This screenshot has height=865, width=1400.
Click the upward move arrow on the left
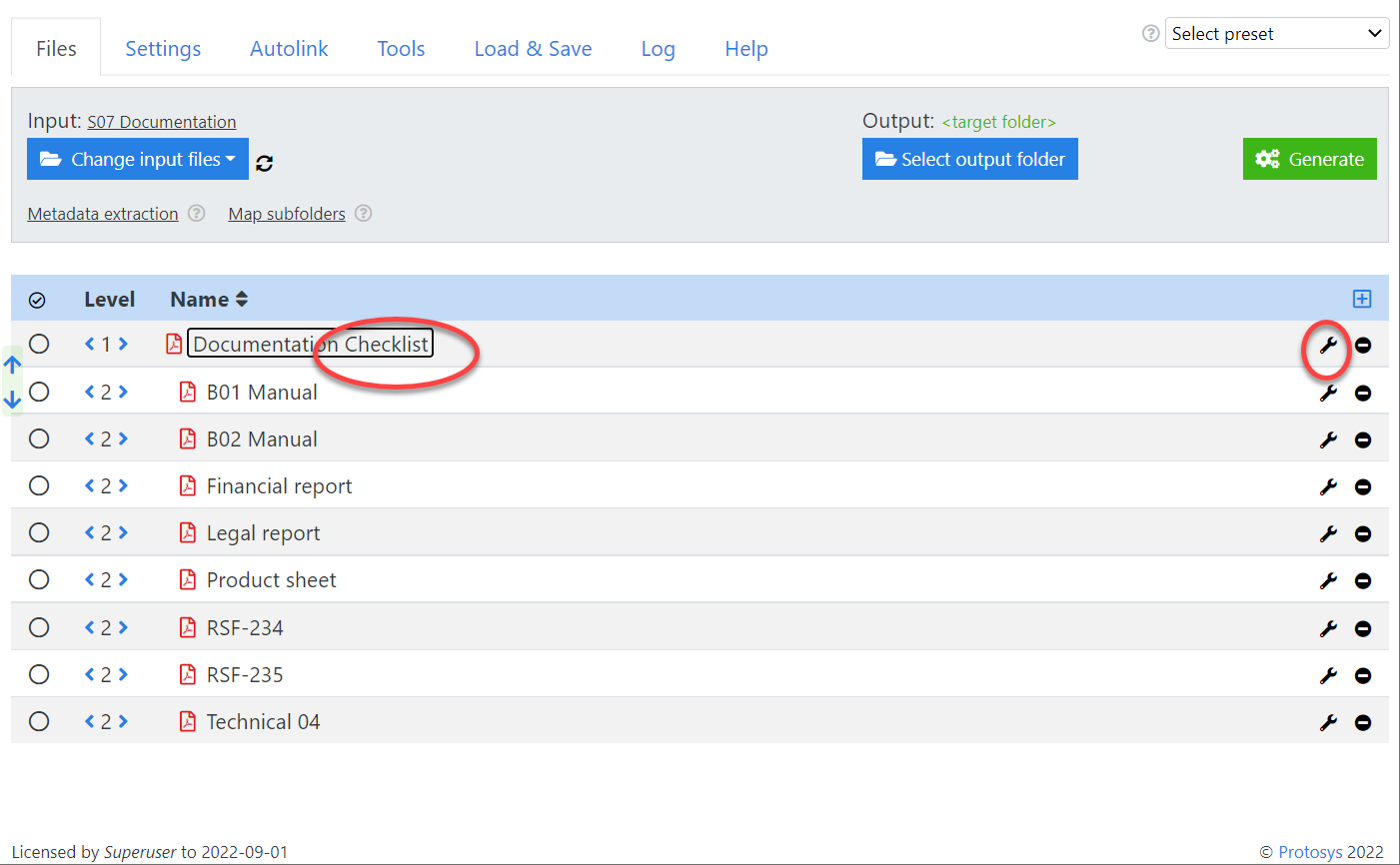pos(12,363)
